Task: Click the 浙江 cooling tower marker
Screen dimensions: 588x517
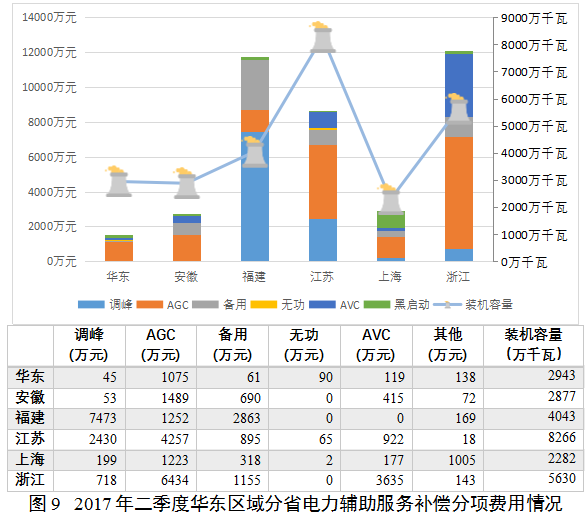Action: [458, 109]
